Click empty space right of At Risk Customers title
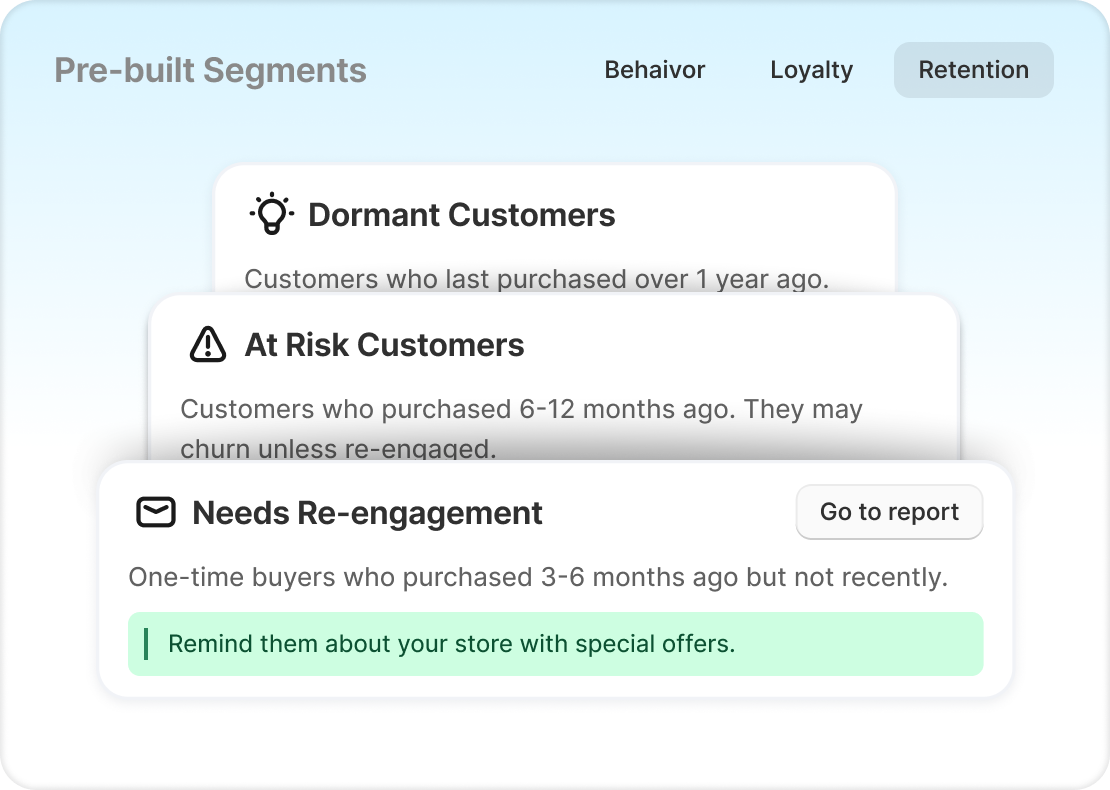 pos(740,345)
